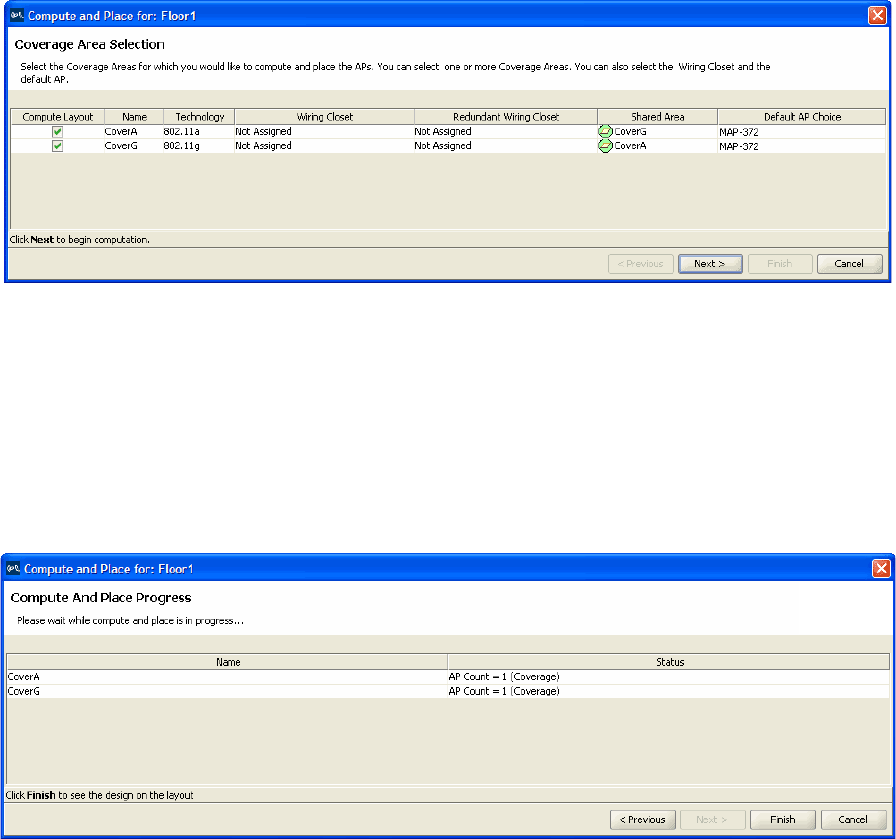
Task: Change the Default AP Choice for CoverG
Action: tap(800, 146)
